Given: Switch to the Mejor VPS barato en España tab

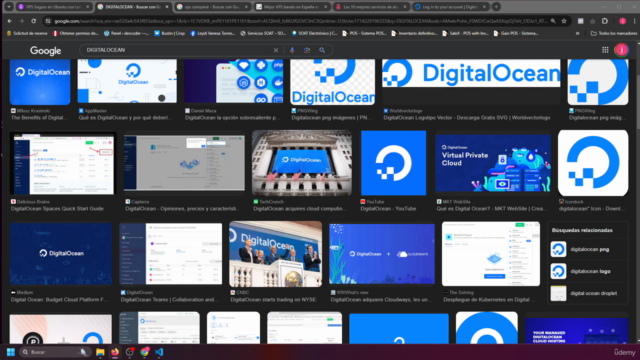Looking at the screenshot, I should pyautogui.click(x=291, y=7).
